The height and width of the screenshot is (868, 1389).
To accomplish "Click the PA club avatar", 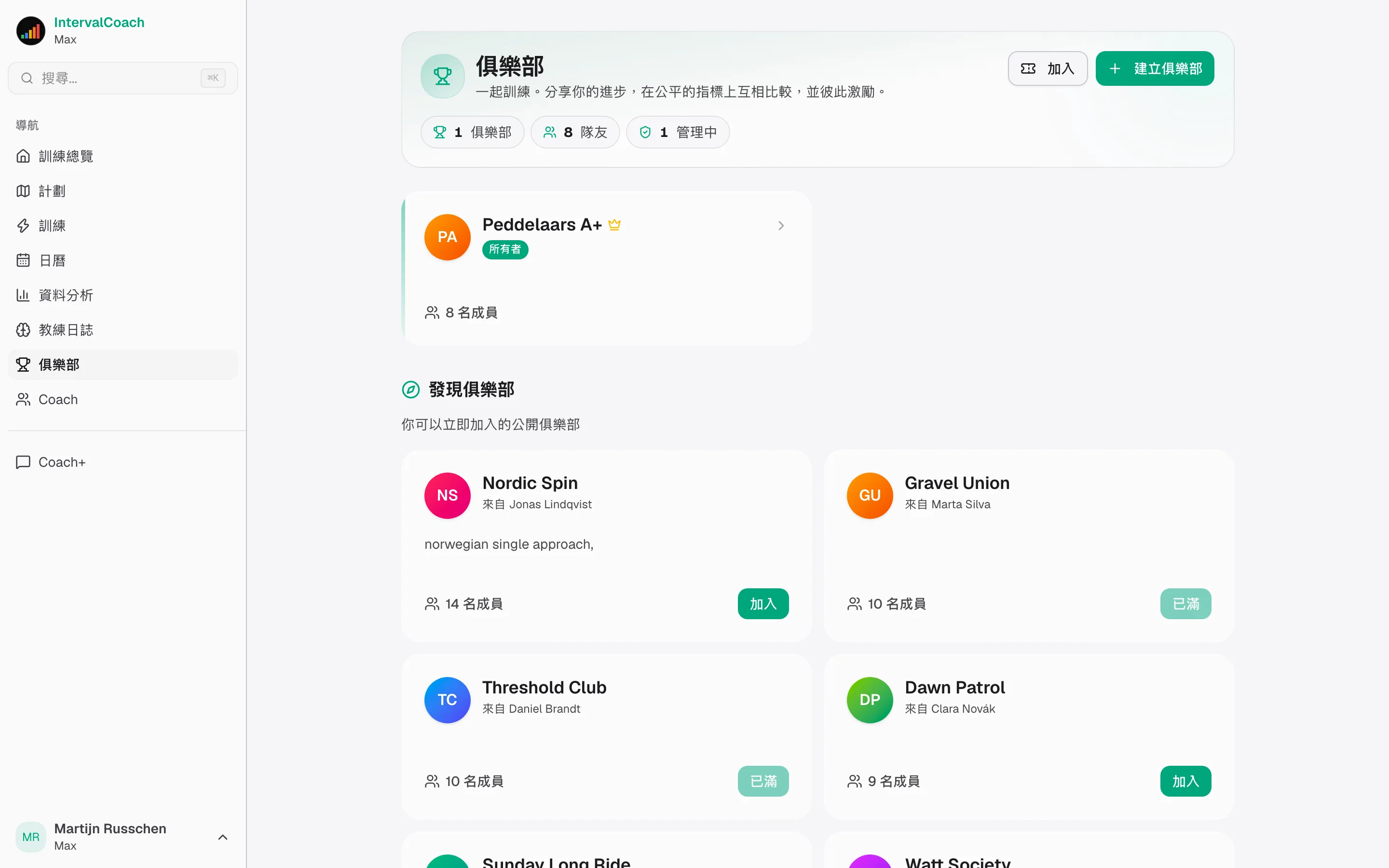I will 447,237.
